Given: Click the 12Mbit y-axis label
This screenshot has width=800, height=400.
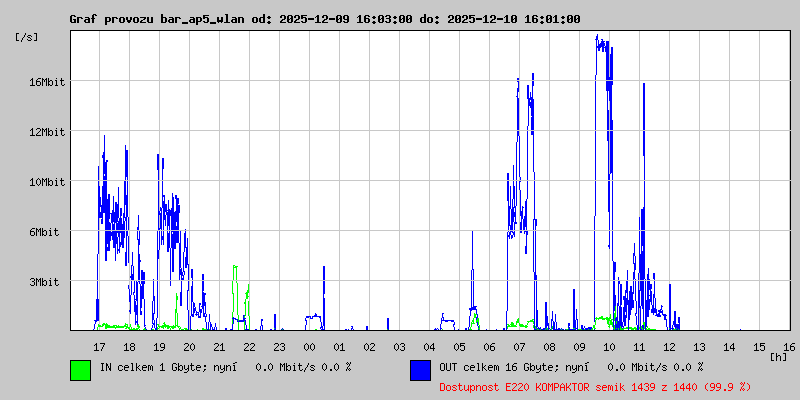Looking at the screenshot, I should (x=47, y=132).
